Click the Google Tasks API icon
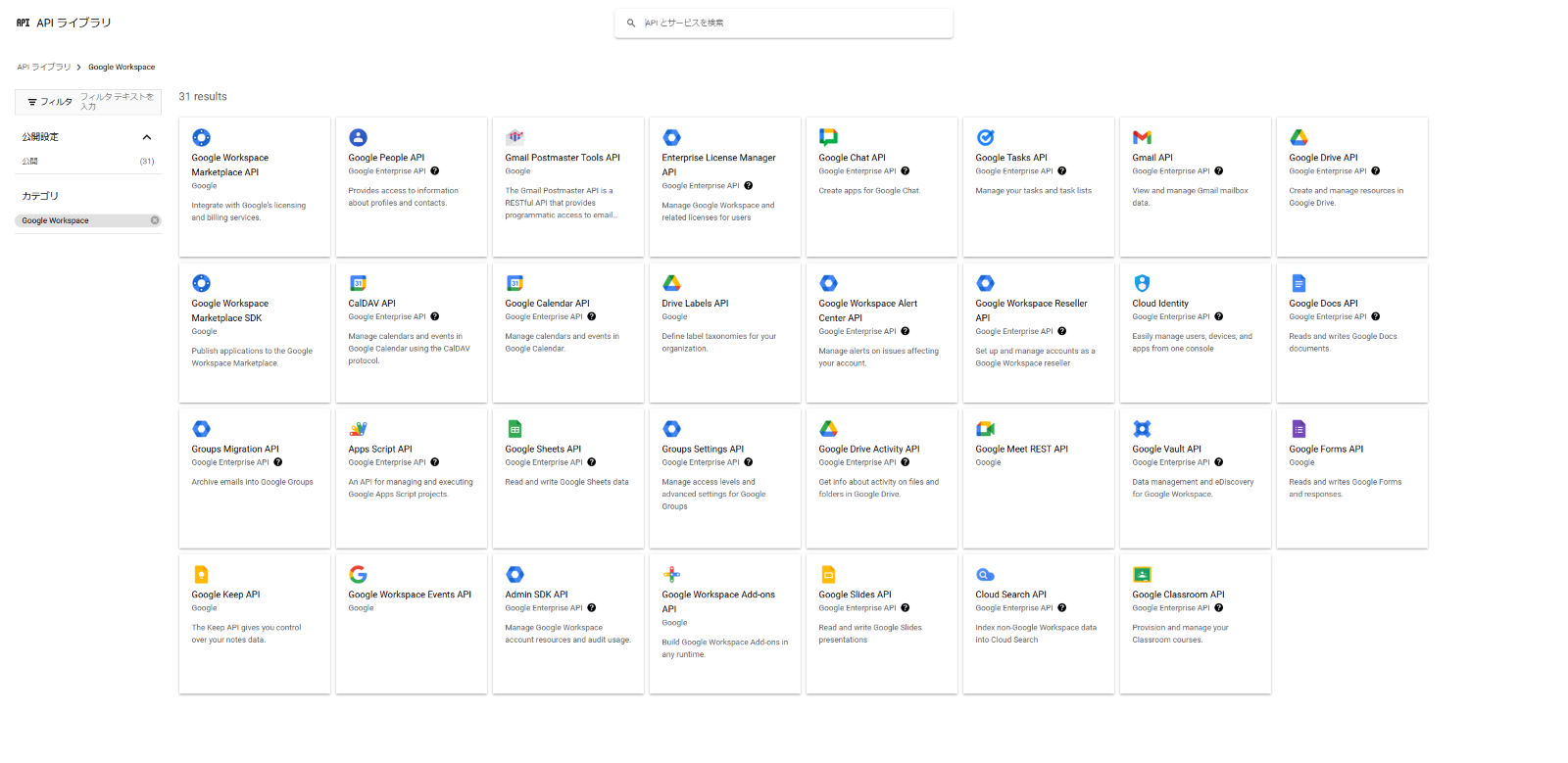1568x763 pixels. (985, 137)
